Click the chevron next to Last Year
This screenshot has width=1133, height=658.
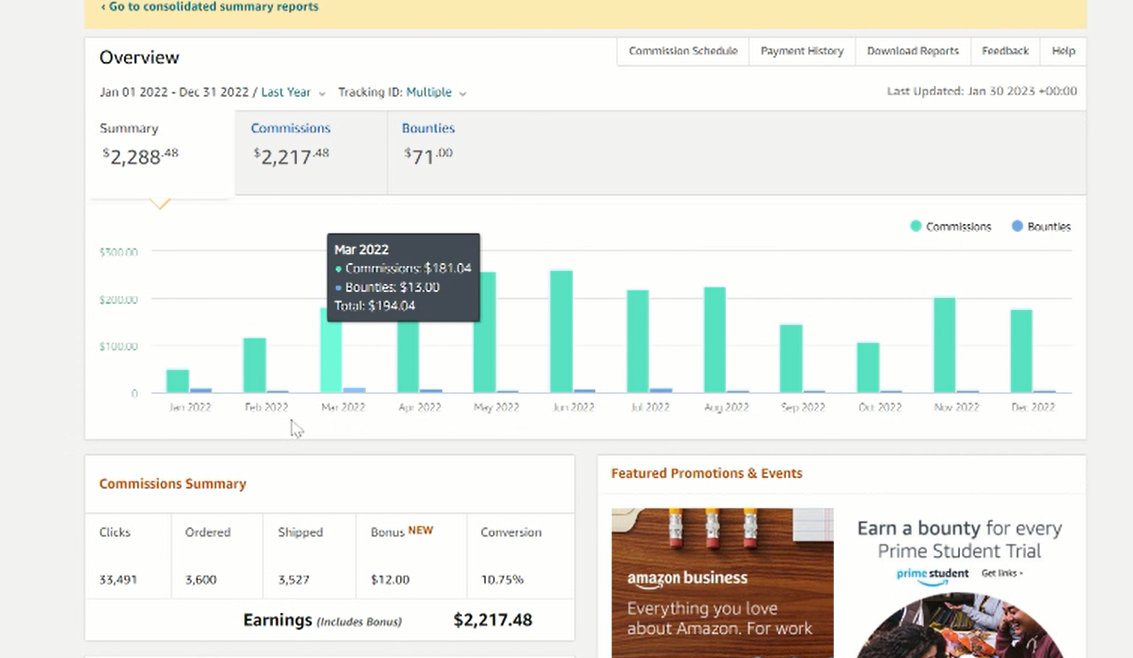point(322,94)
